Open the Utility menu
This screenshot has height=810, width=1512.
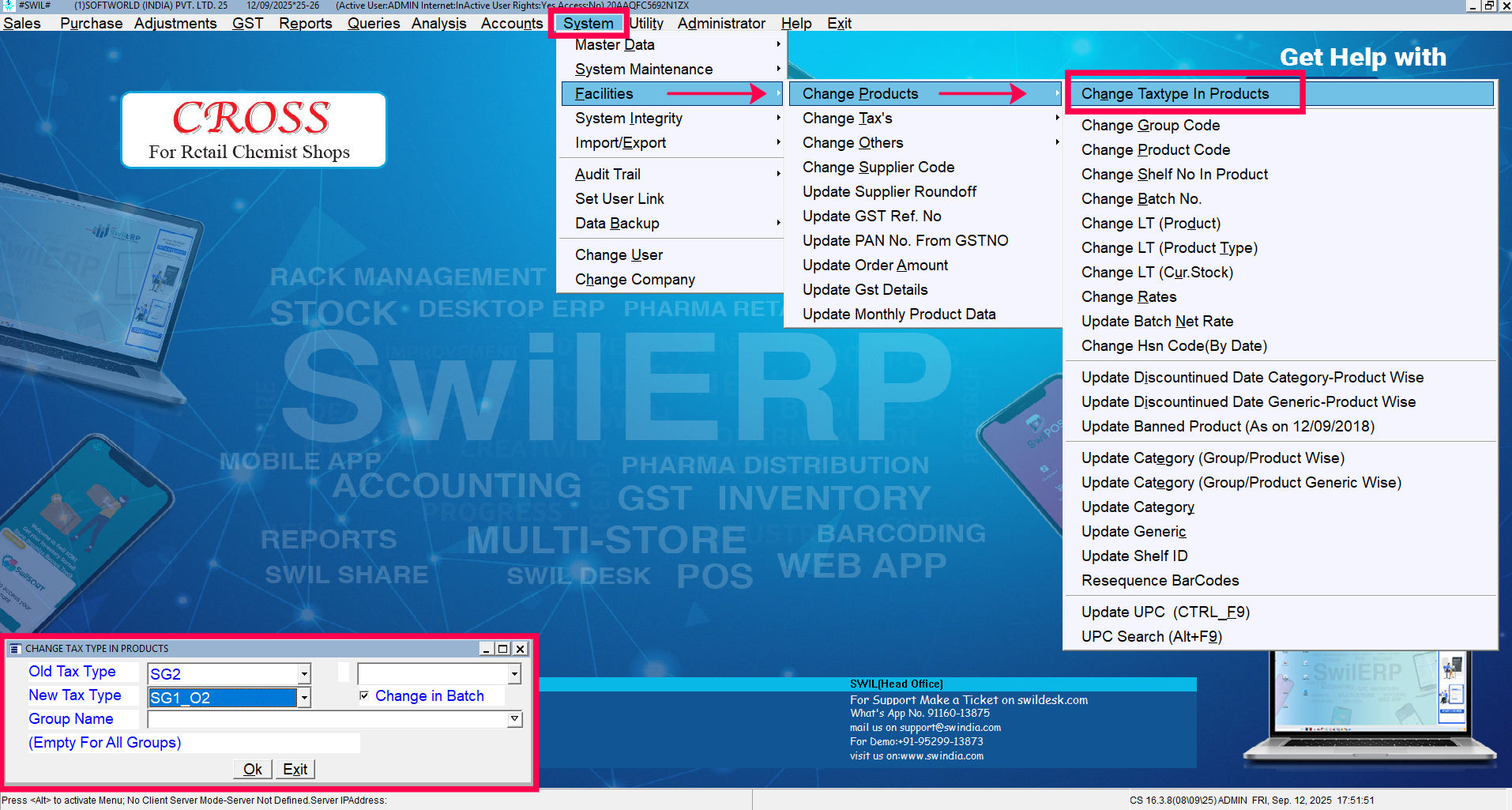646,23
